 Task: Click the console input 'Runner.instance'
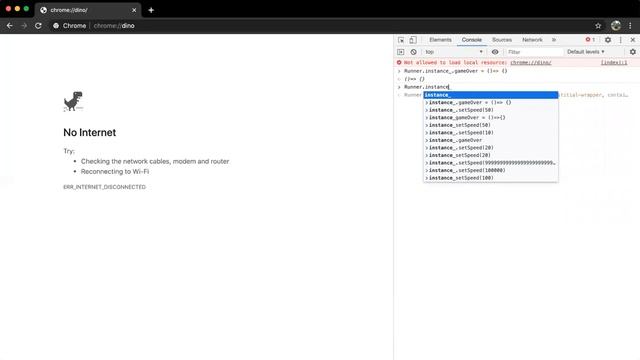(x=427, y=87)
